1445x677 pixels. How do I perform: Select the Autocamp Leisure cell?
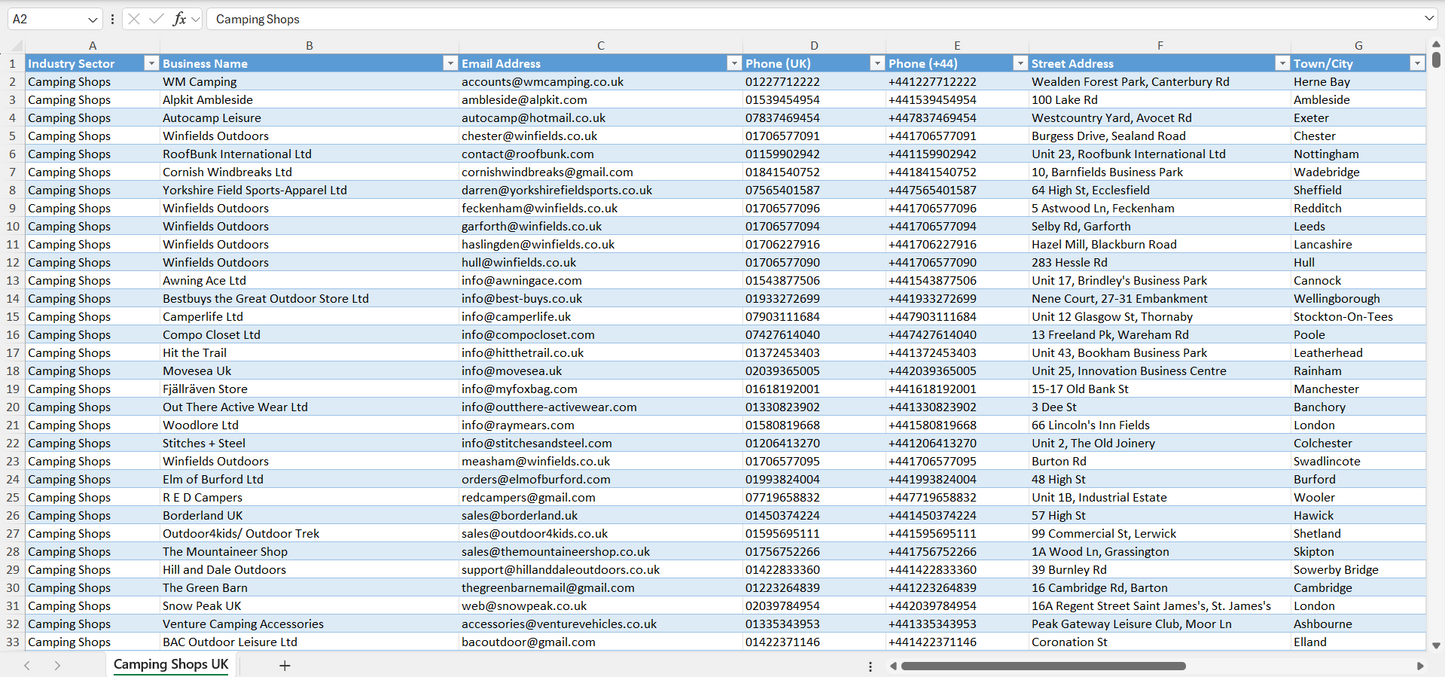point(309,118)
